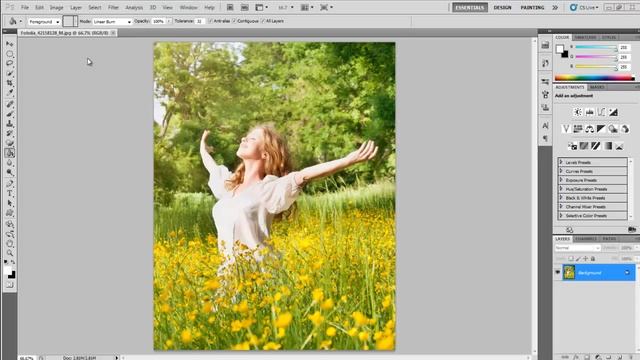Select the Crop tool
Image resolution: width=640 pixels, height=360 pixels.
click(10, 83)
